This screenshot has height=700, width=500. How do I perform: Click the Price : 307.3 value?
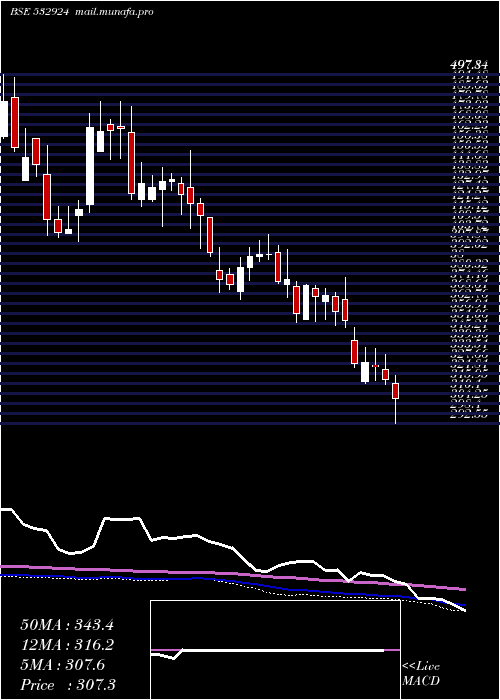(68, 685)
